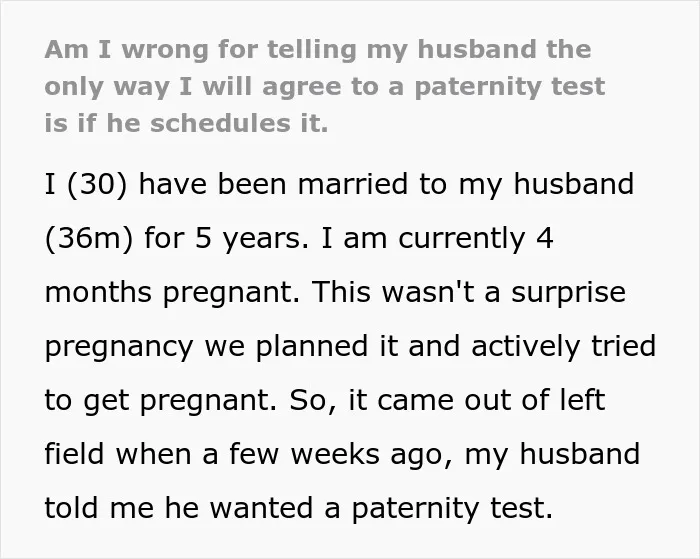Click the title line ending 'paternity test'

[325, 86]
